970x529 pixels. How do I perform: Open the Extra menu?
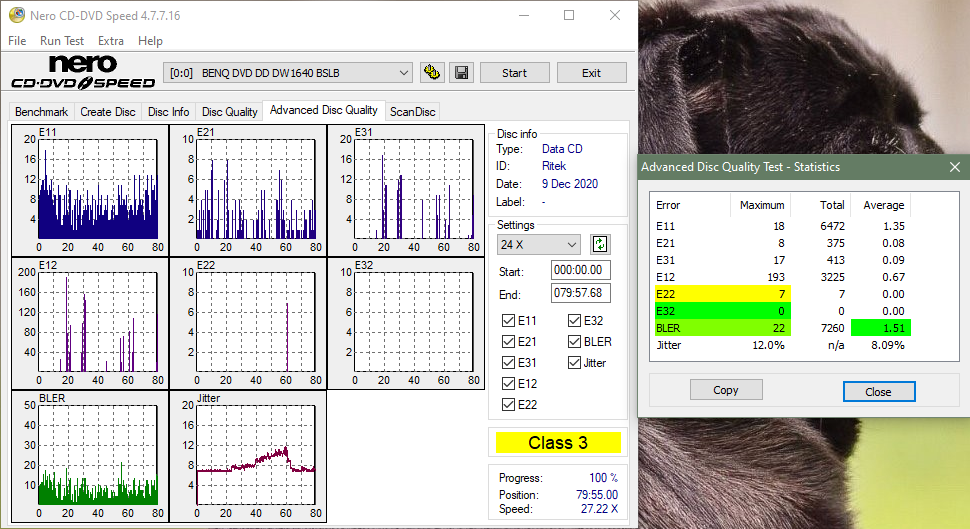(x=111, y=41)
